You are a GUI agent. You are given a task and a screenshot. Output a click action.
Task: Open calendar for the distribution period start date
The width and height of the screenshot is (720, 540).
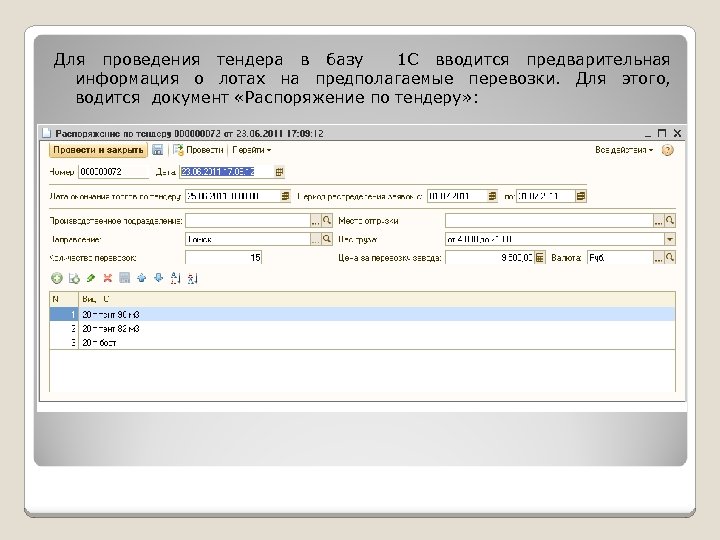pos(492,196)
